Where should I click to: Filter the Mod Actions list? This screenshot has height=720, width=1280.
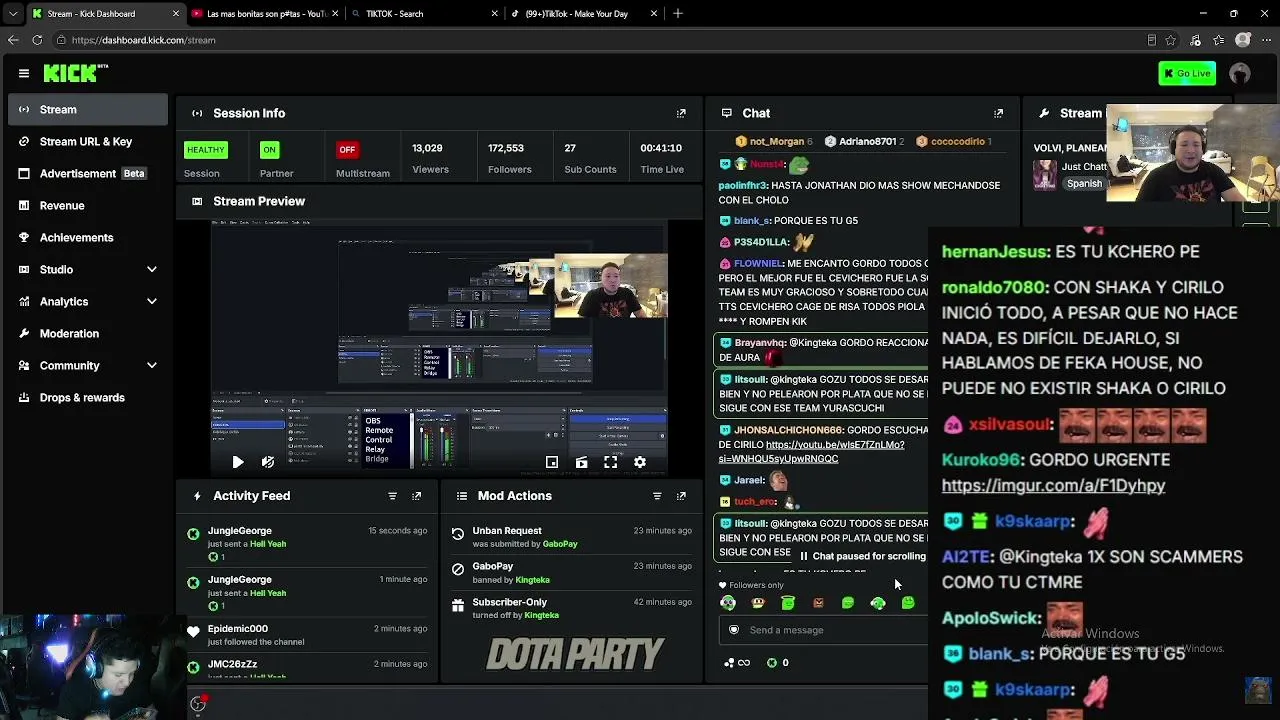pos(657,496)
